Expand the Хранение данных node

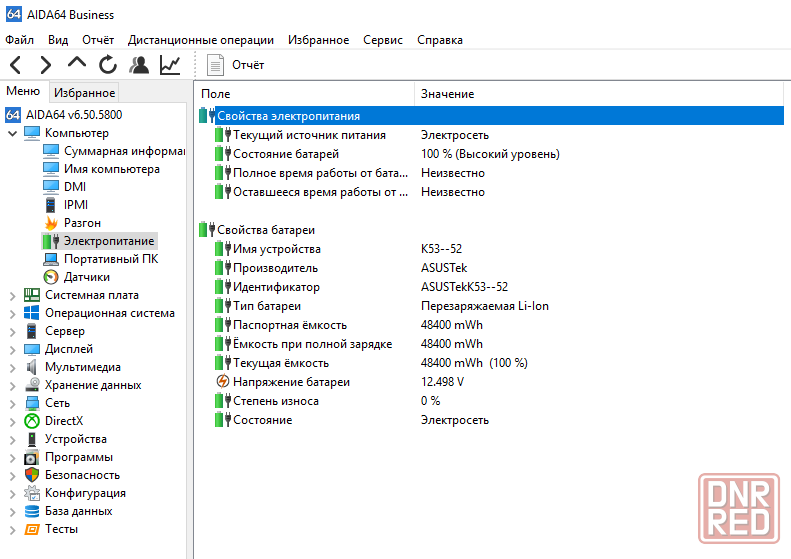coord(12,385)
